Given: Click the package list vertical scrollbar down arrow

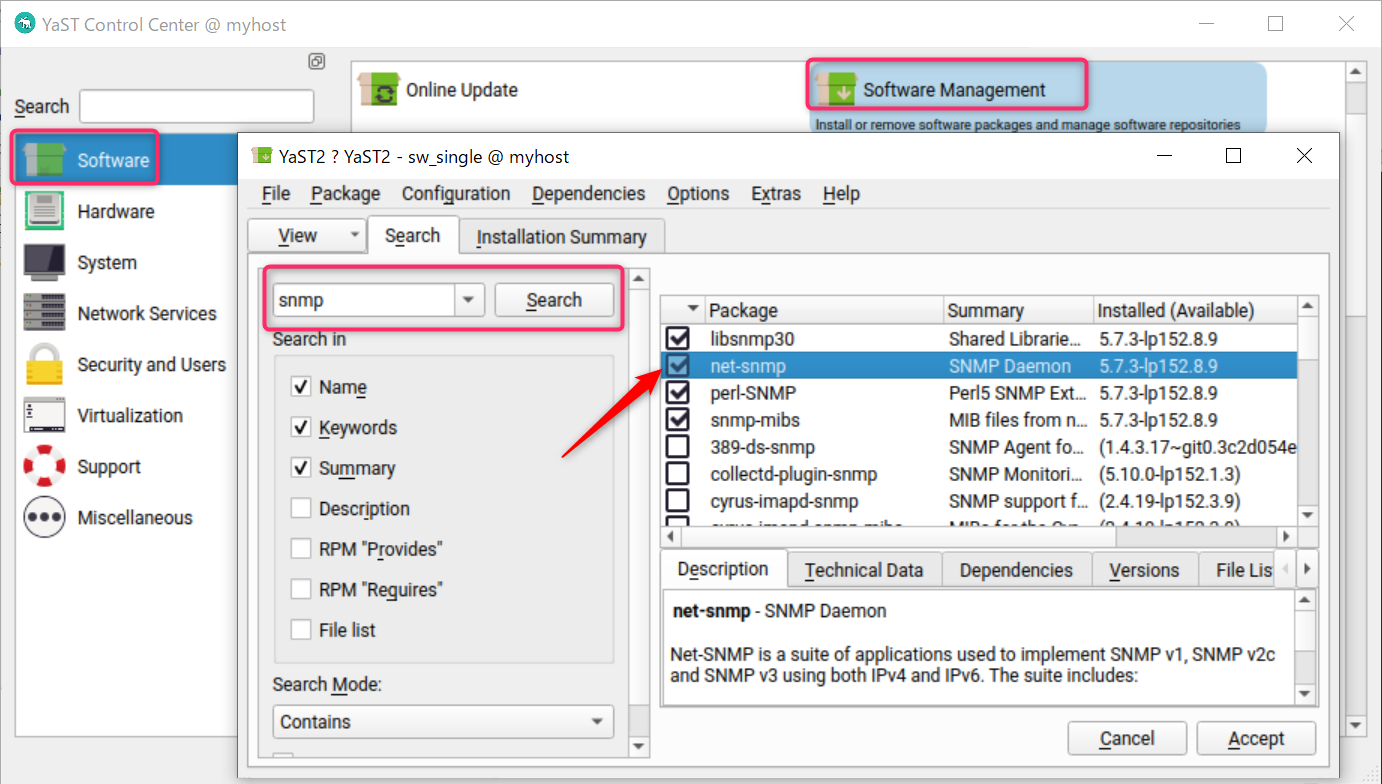Looking at the screenshot, I should pos(1307,515).
